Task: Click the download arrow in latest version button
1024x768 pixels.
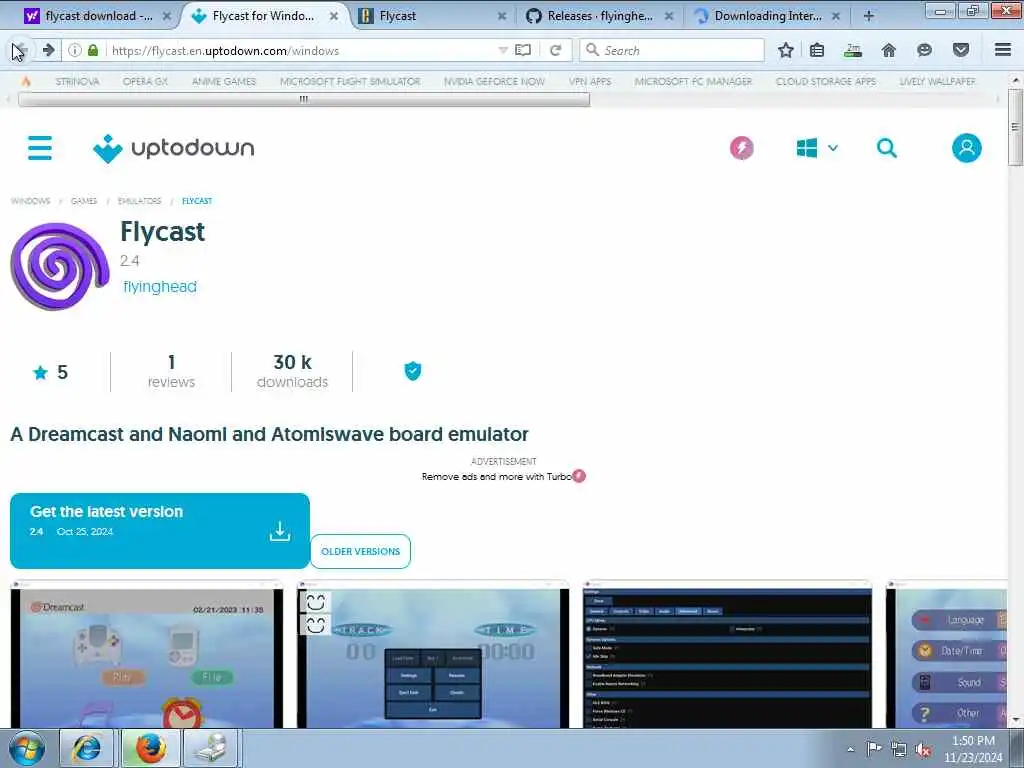Action: (280, 532)
